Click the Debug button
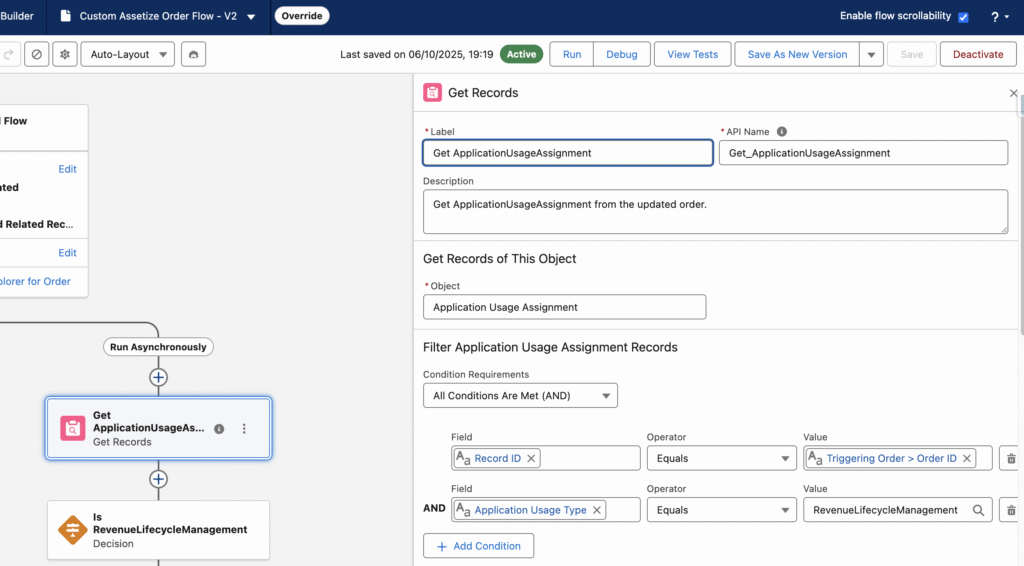This screenshot has width=1024, height=566. coord(621,54)
